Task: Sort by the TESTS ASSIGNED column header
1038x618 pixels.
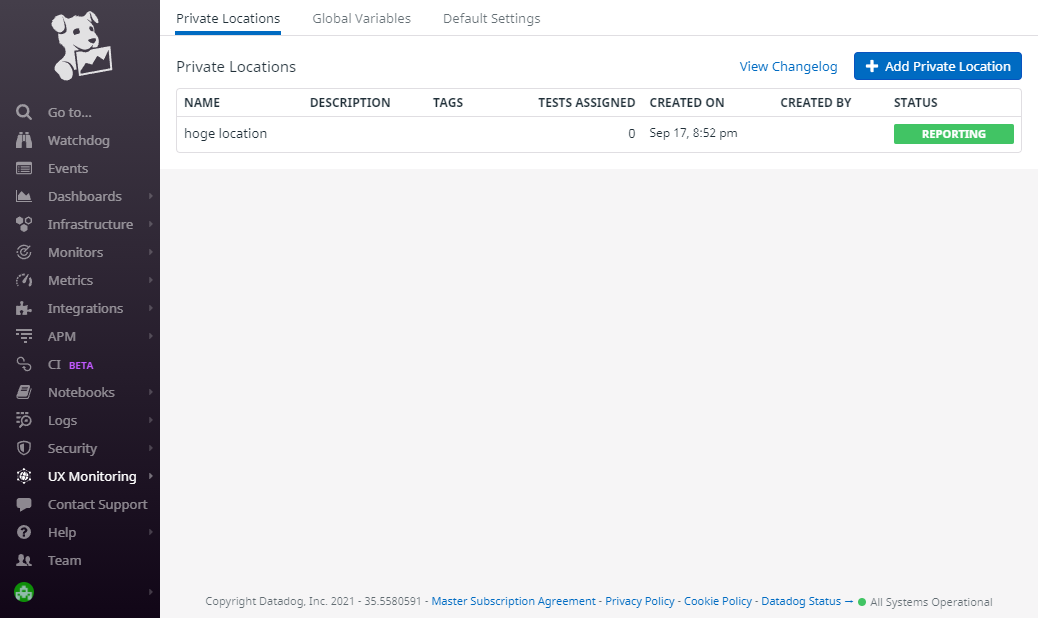Action: tap(587, 103)
